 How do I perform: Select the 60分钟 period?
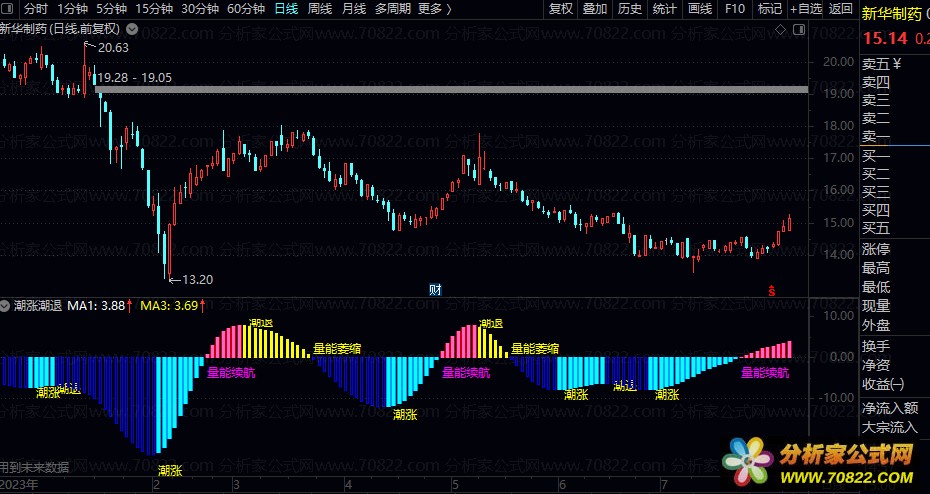pos(246,8)
